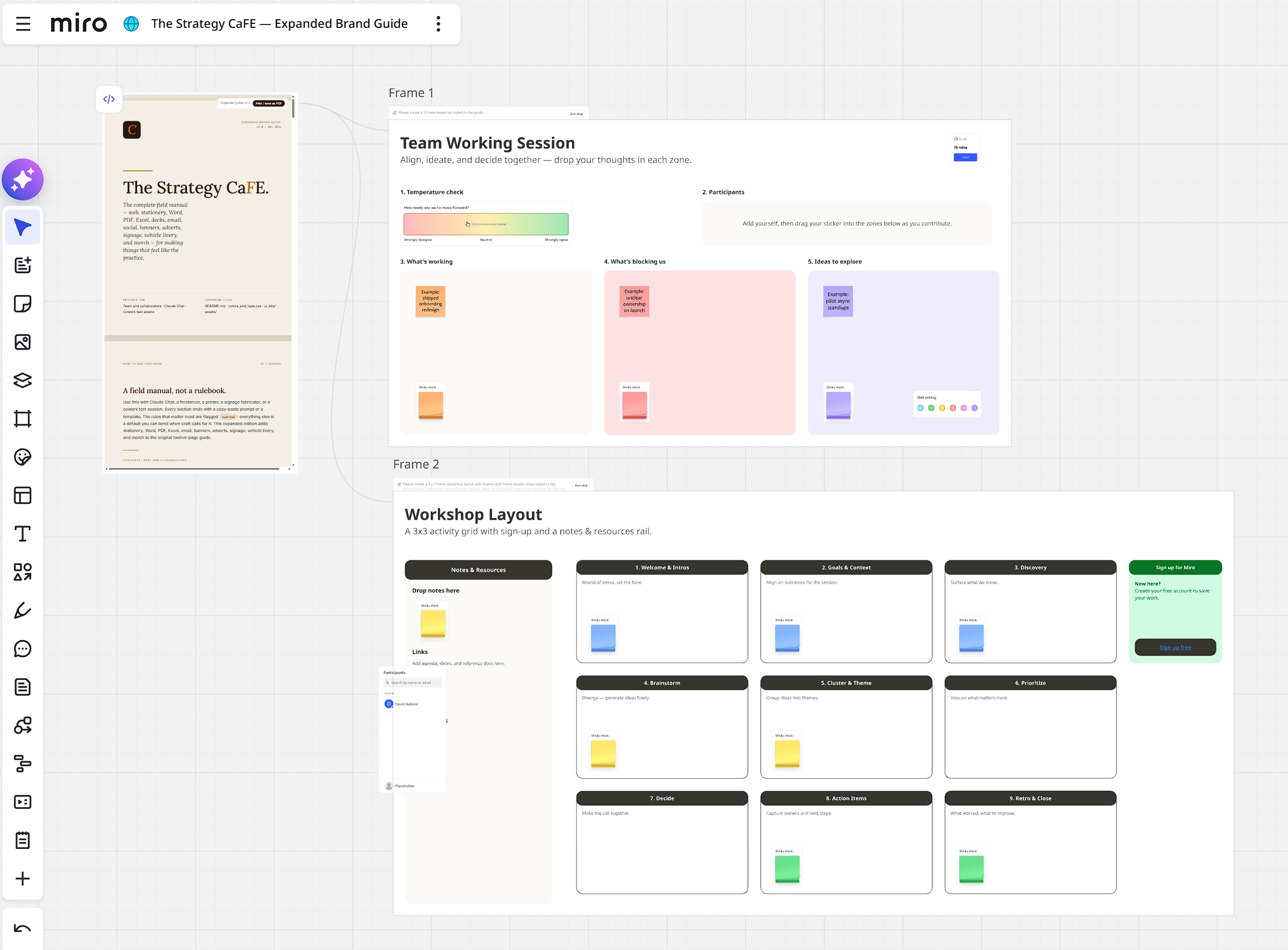This screenshot has height=950, width=1288.
Task: Open the Stickers and emoji tool
Action: tap(23, 457)
